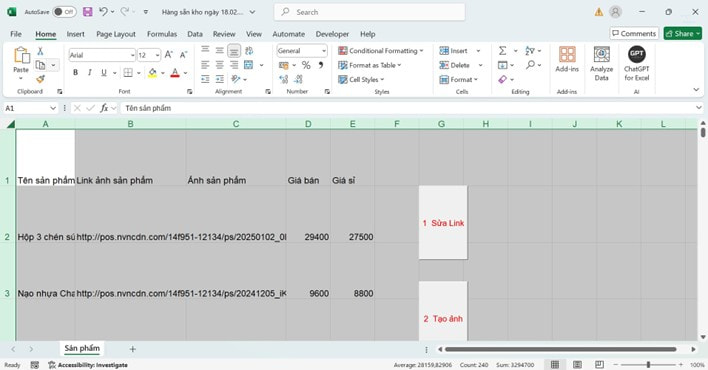
Task: Click the Paste clipboard icon
Action: click(21, 56)
